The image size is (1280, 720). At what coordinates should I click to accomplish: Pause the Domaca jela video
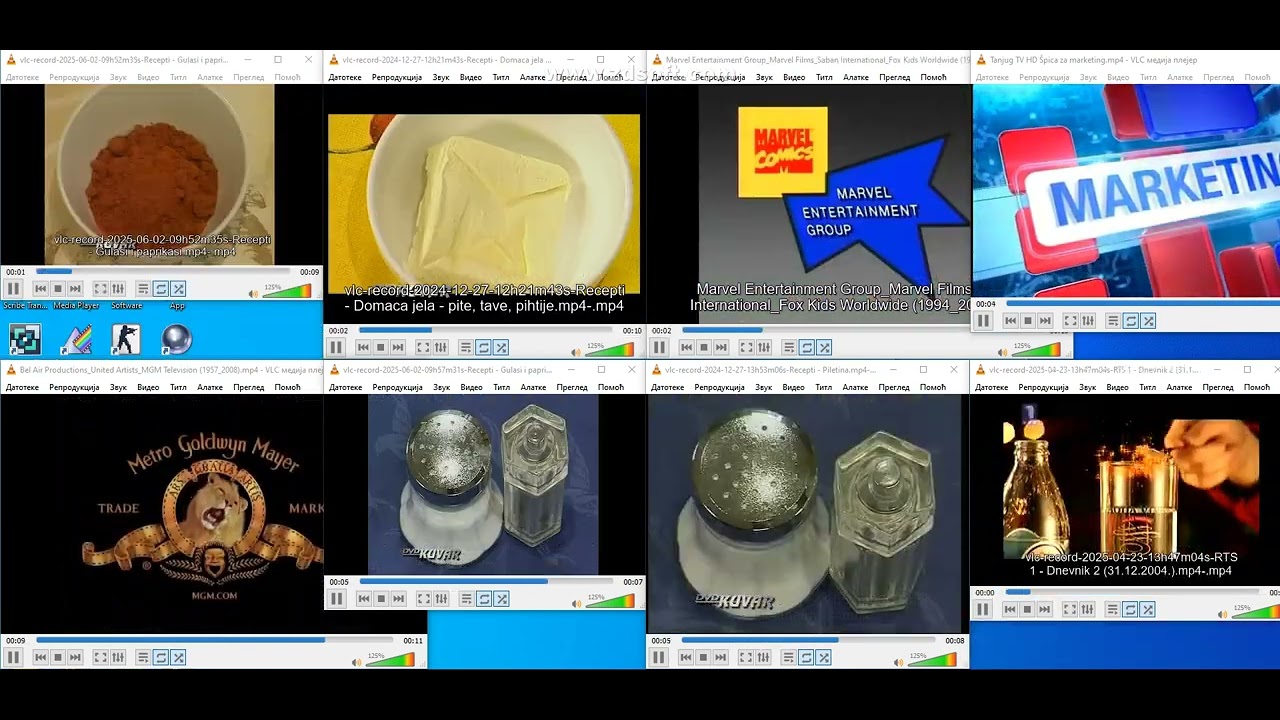click(x=336, y=347)
